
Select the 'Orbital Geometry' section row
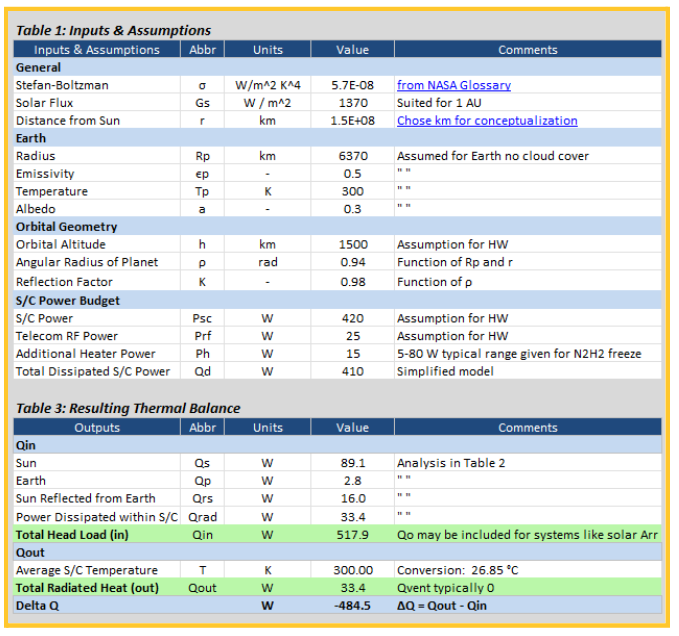(67, 227)
